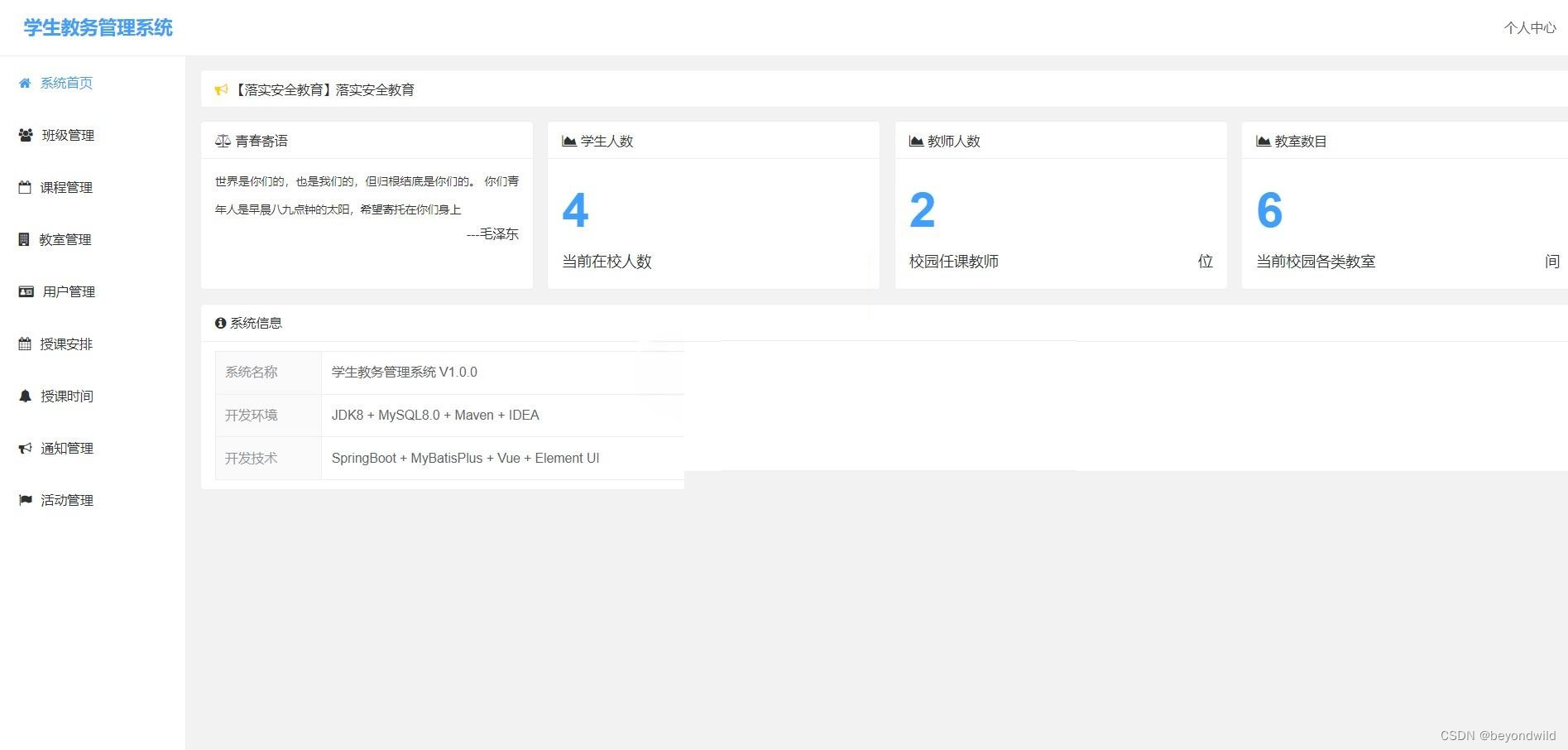Image resolution: width=1568 pixels, height=750 pixels.
Task: Click the calendar icon beside 课程管理
Action: pyautogui.click(x=24, y=187)
